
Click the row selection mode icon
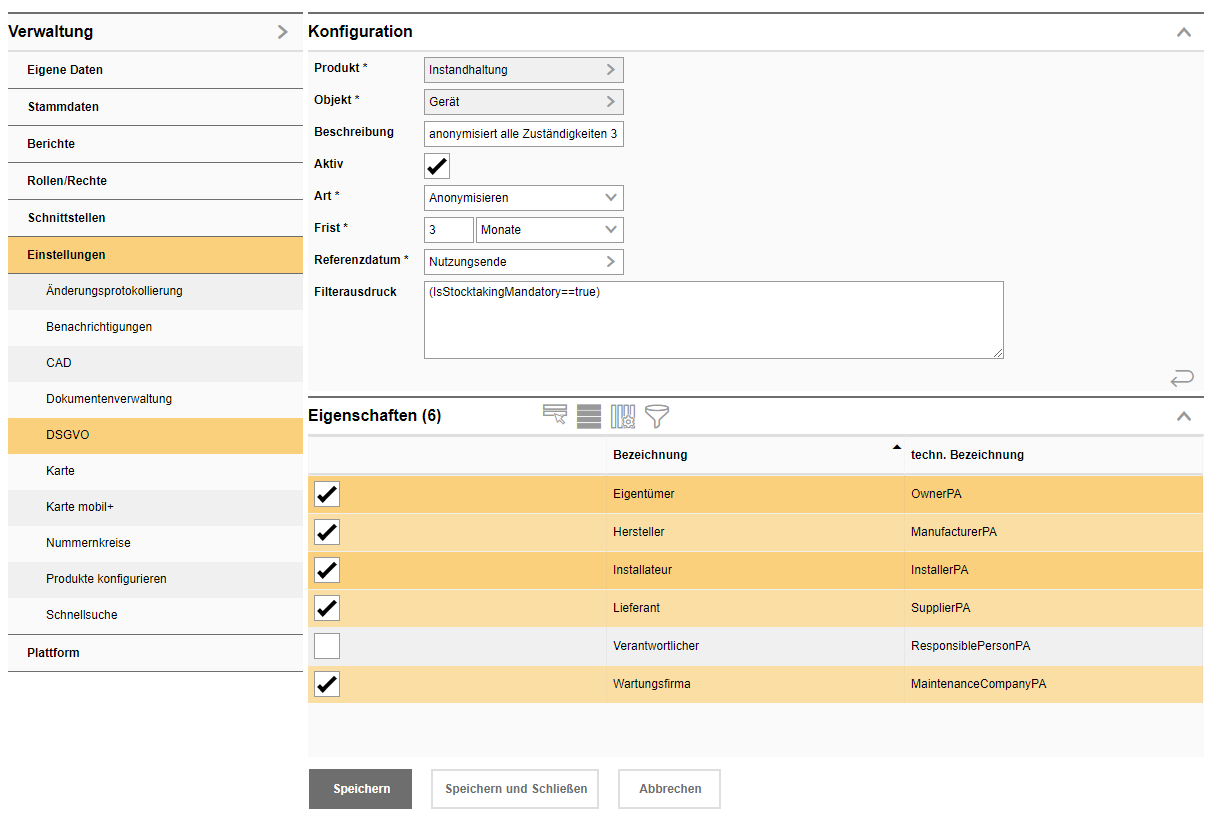555,416
